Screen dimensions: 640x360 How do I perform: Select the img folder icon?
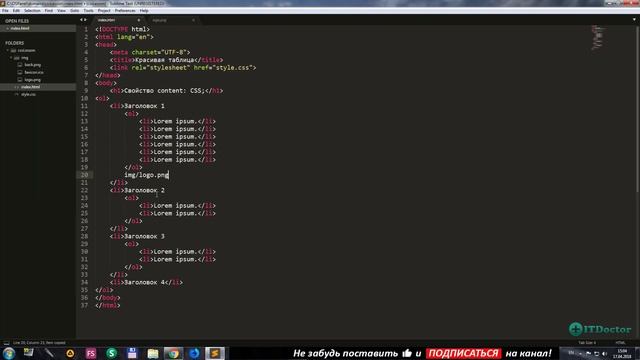click(x=17, y=58)
